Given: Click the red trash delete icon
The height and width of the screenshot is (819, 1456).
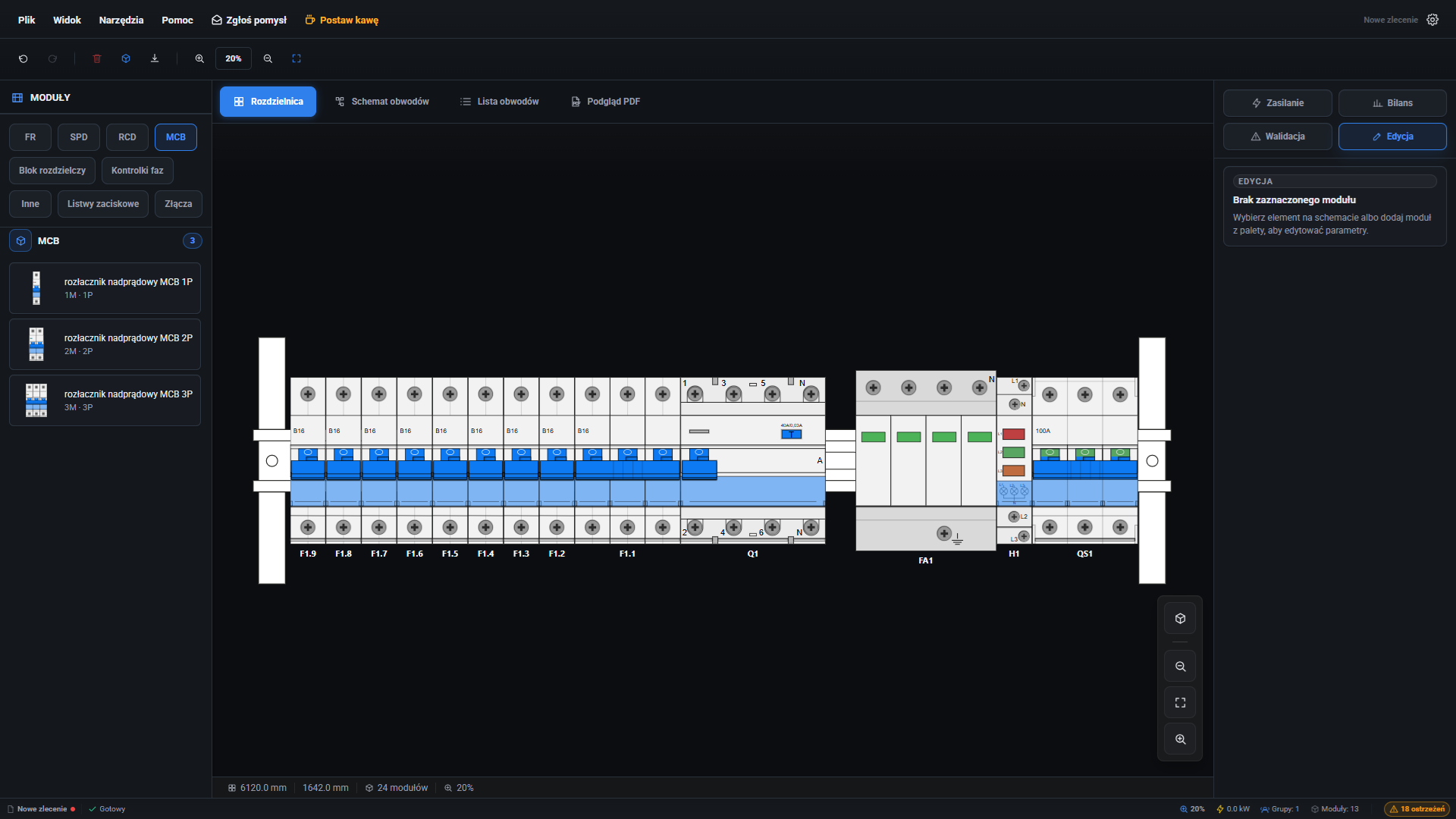Looking at the screenshot, I should 97,58.
